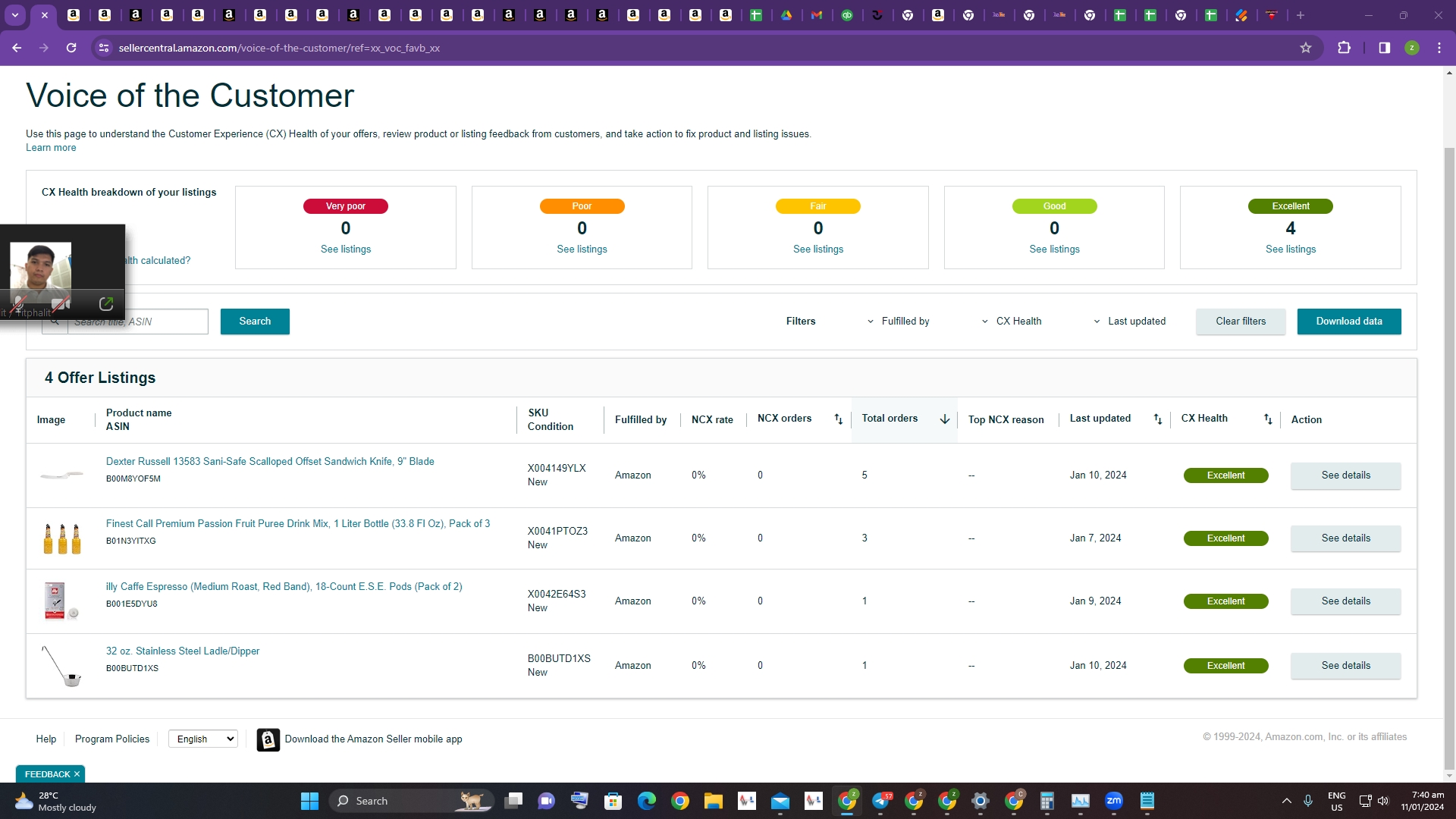This screenshot has height=819, width=1456.
Task: Open File Explorer from the taskbar
Action: (x=714, y=801)
